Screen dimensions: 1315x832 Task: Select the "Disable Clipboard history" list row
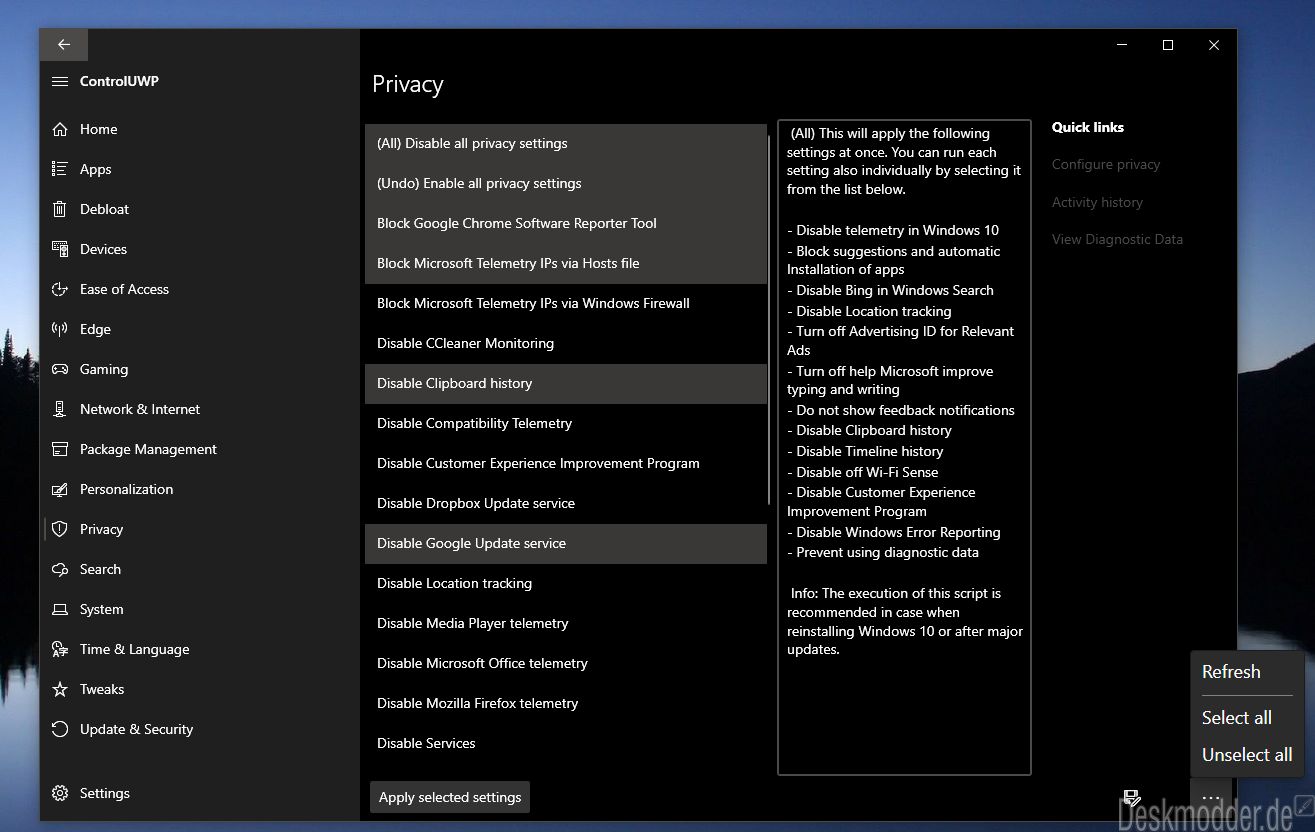566,383
